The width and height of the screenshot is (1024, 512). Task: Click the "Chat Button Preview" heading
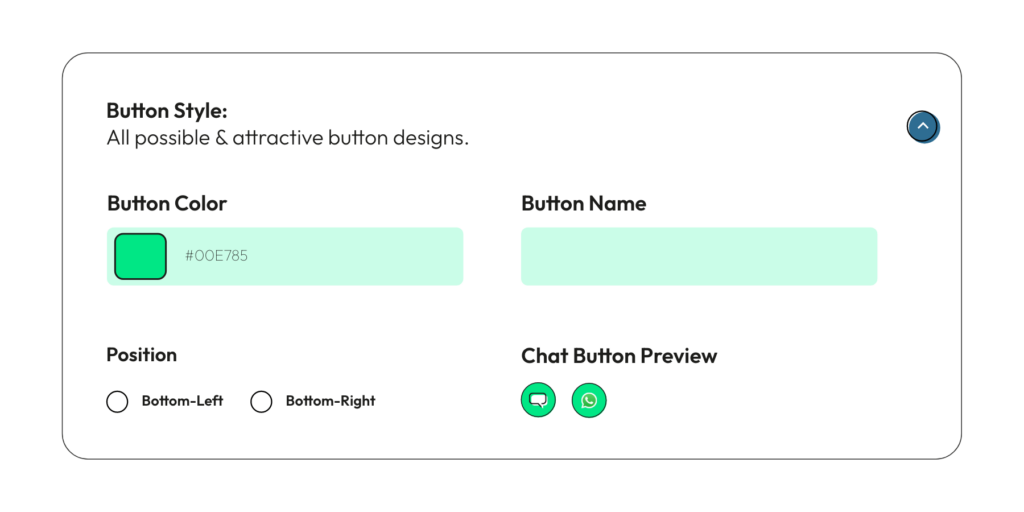click(619, 356)
